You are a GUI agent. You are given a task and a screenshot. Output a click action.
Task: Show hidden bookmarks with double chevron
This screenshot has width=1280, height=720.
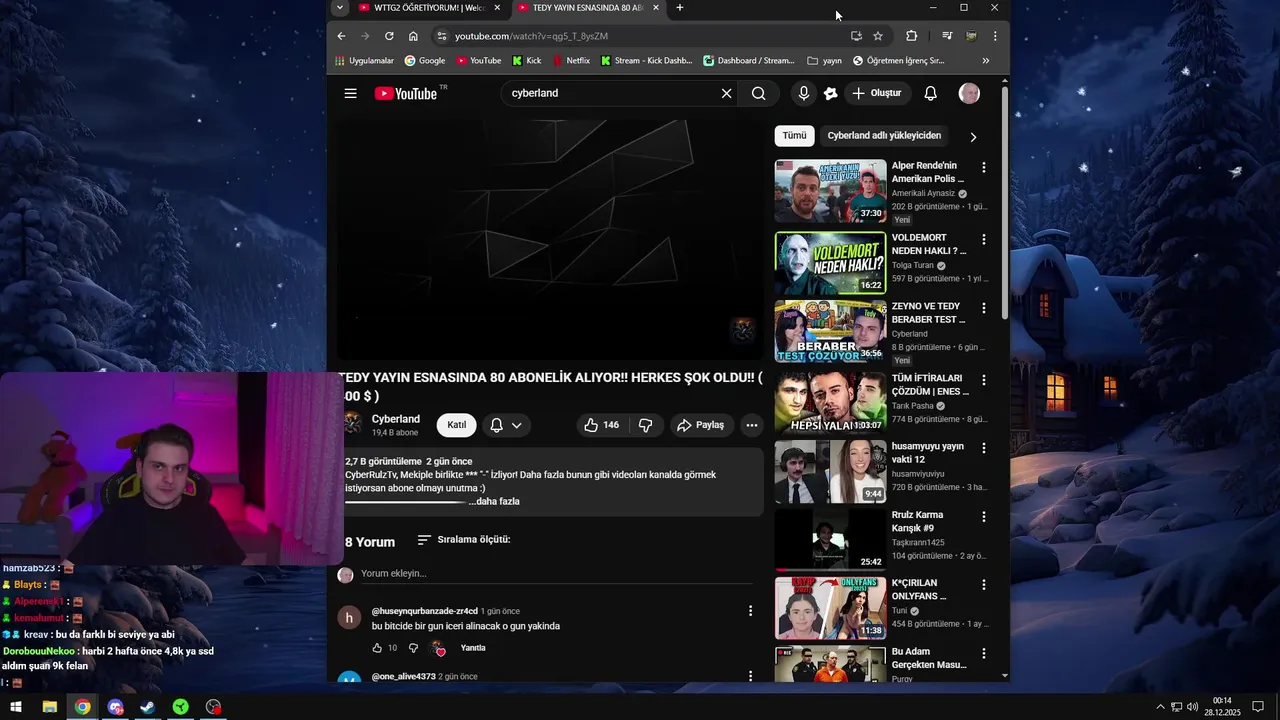985,61
